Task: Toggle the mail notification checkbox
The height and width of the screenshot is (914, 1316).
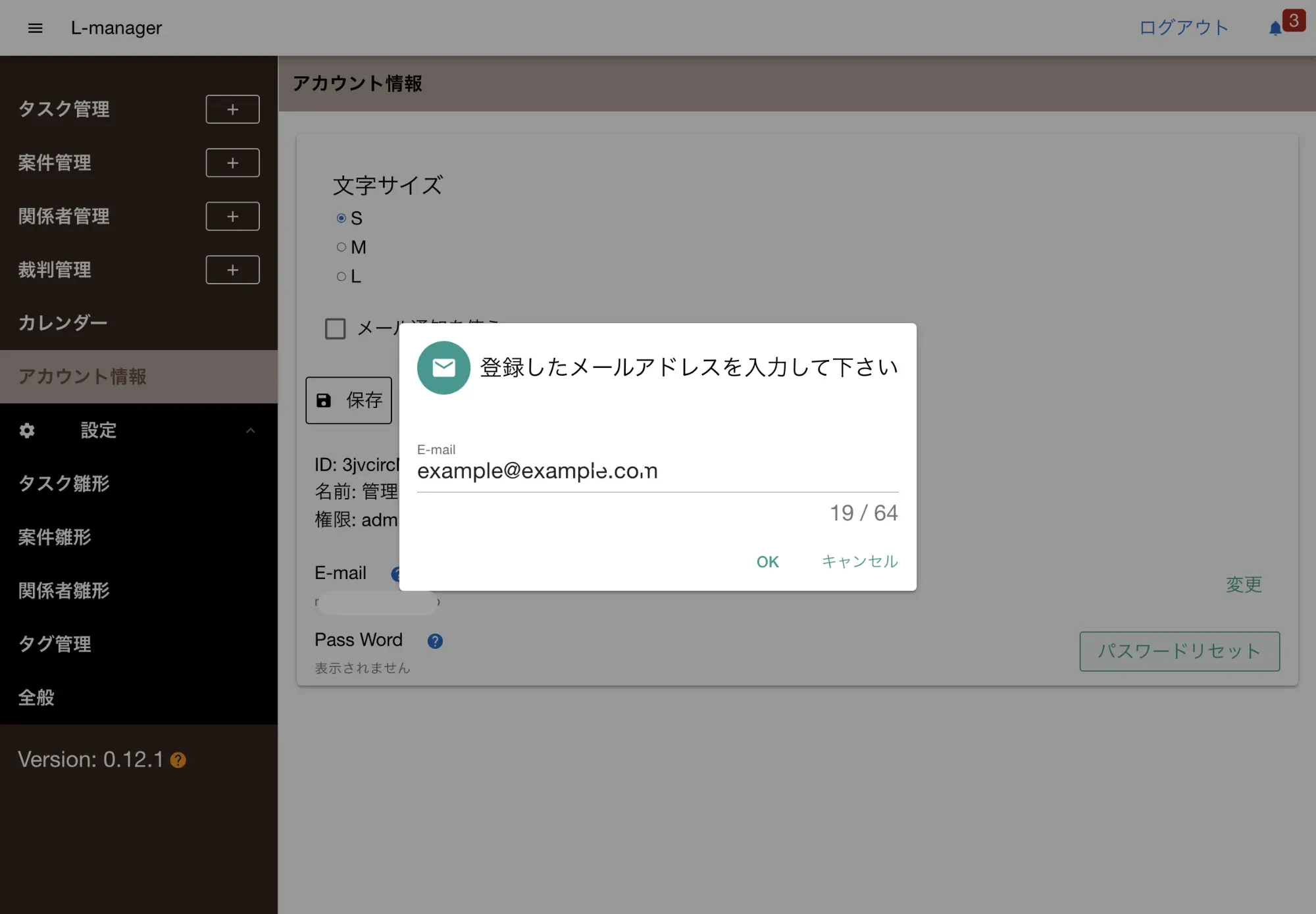Action: pyautogui.click(x=335, y=328)
